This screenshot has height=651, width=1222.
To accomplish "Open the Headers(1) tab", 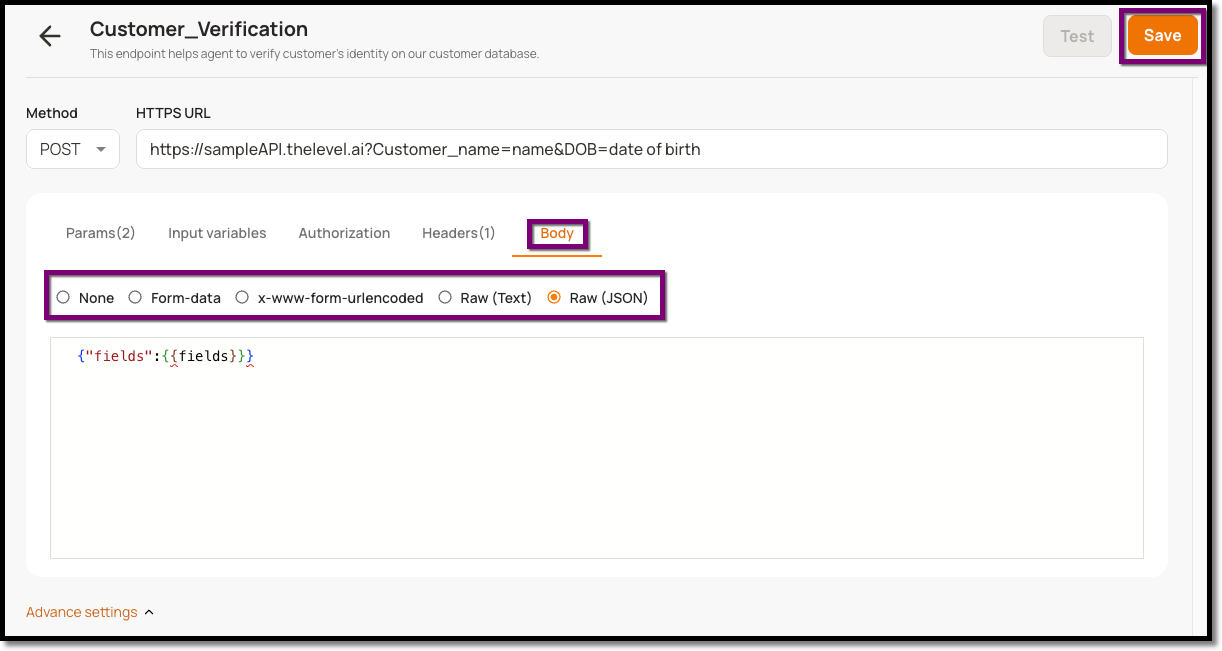I will click(x=459, y=233).
